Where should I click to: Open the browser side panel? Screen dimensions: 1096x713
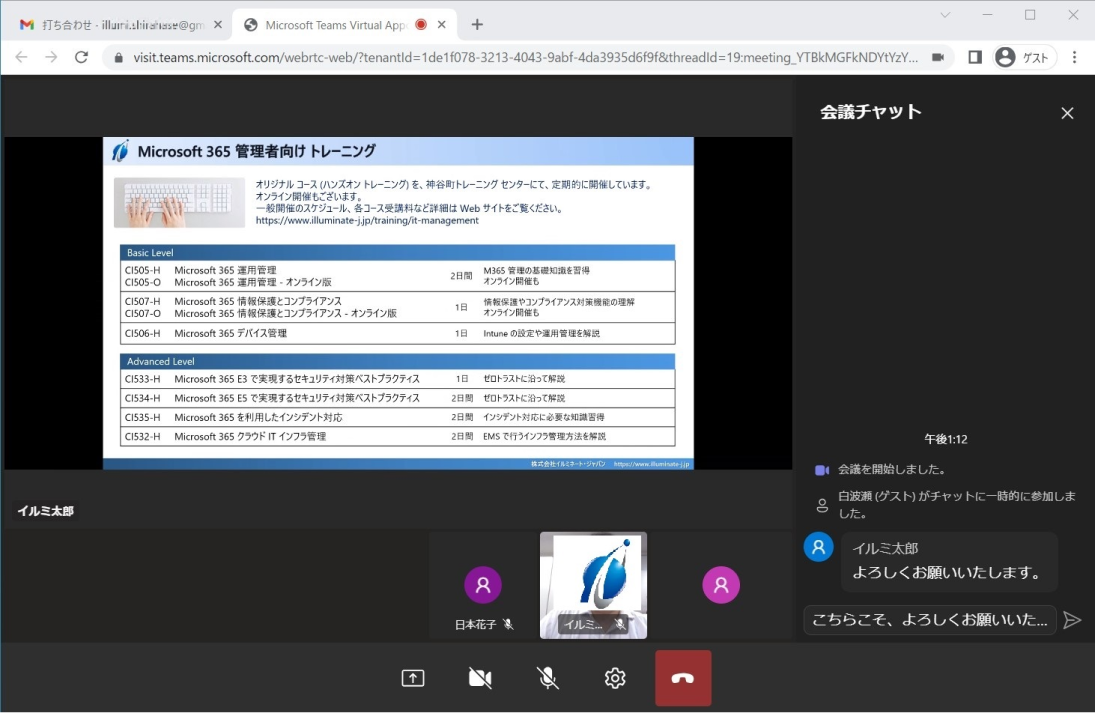(975, 57)
